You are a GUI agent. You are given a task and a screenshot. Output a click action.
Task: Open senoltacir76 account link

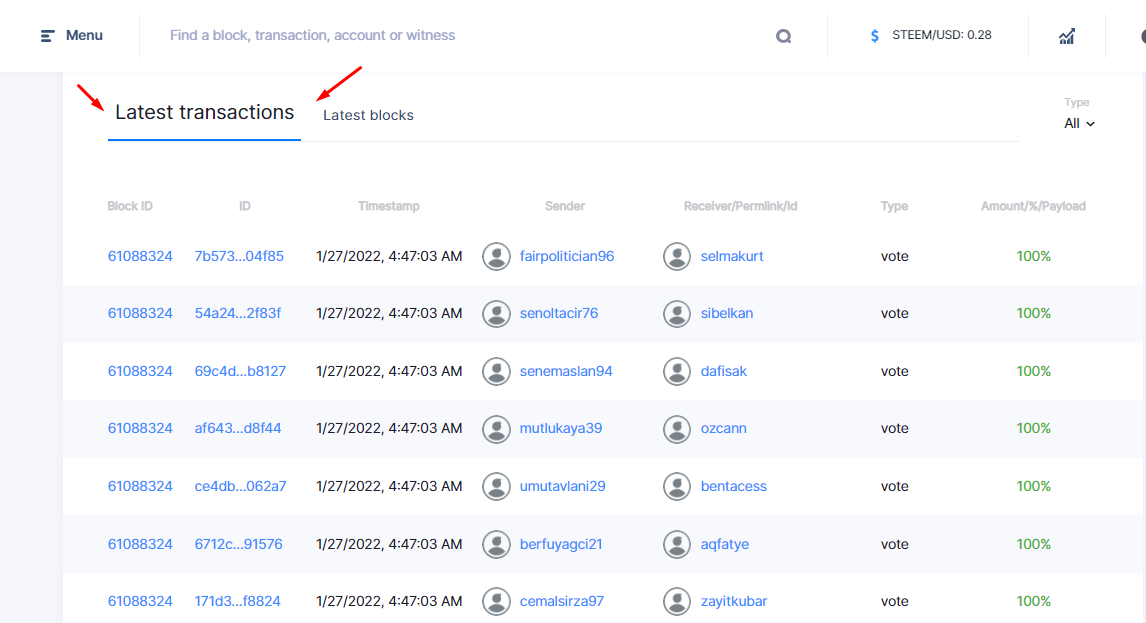coord(558,313)
